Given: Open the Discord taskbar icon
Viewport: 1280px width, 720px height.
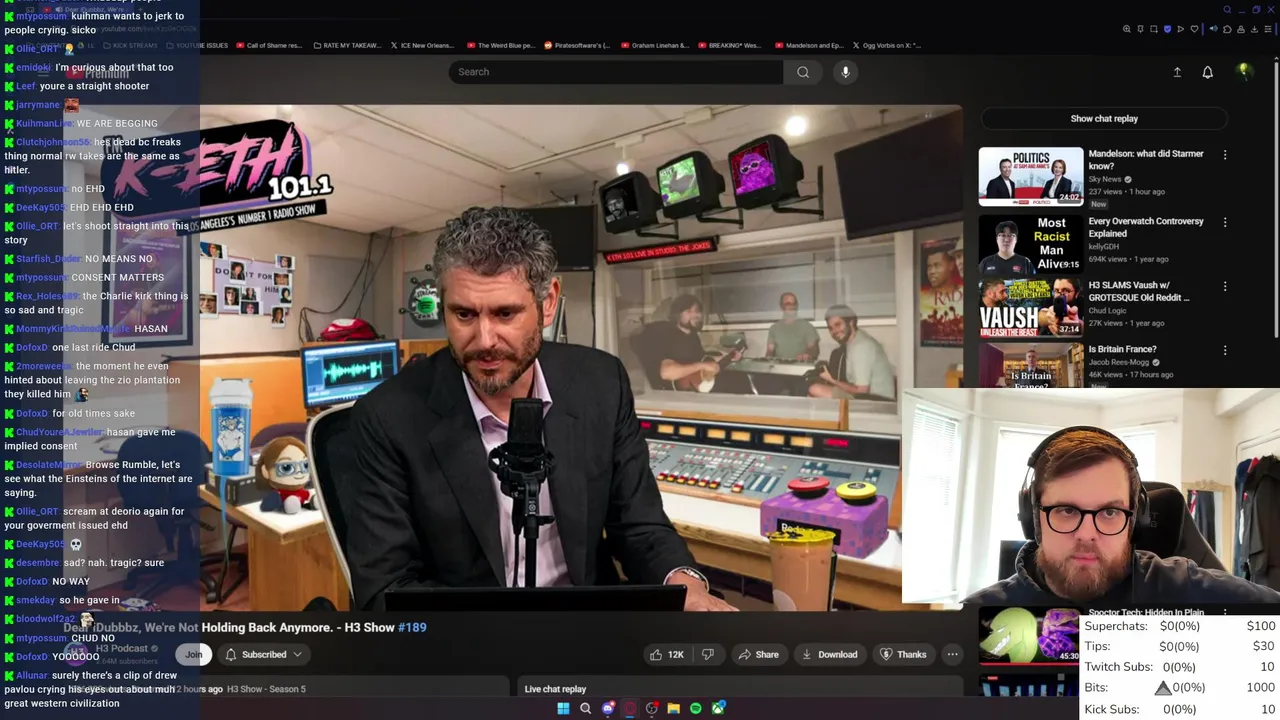Looking at the screenshot, I should click(x=608, y=708).
